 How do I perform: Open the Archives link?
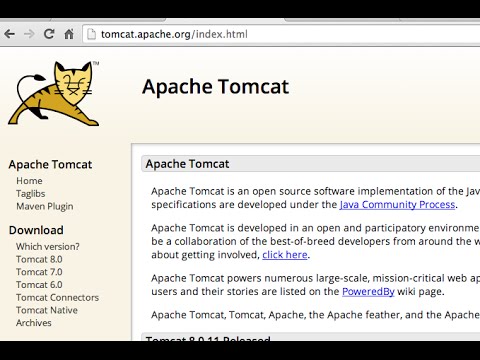click(x=34, y=323)
